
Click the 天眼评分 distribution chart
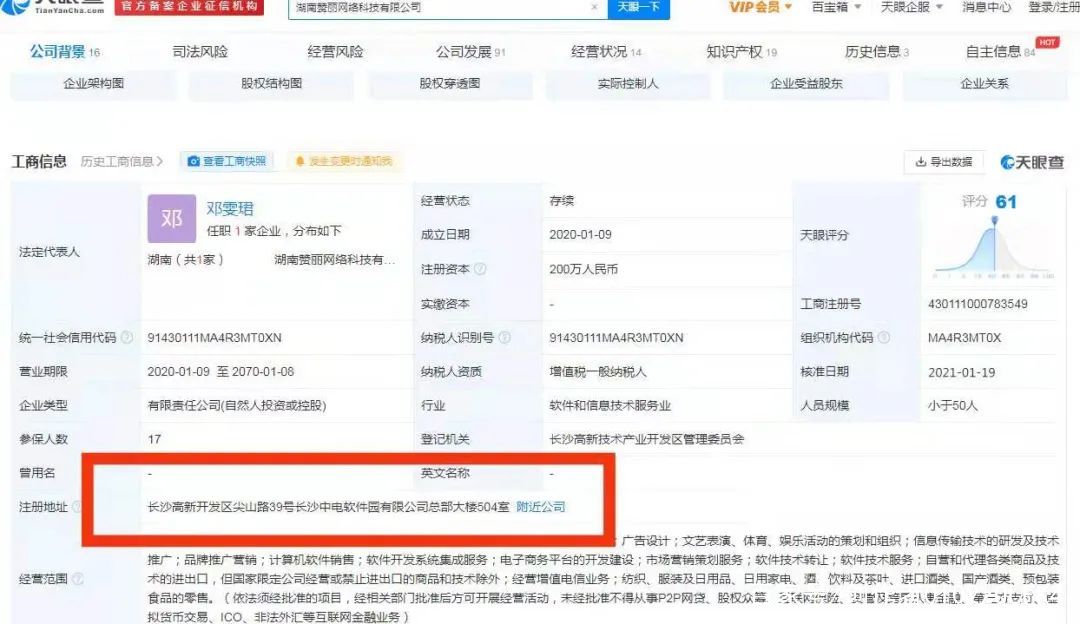[993, 247]
